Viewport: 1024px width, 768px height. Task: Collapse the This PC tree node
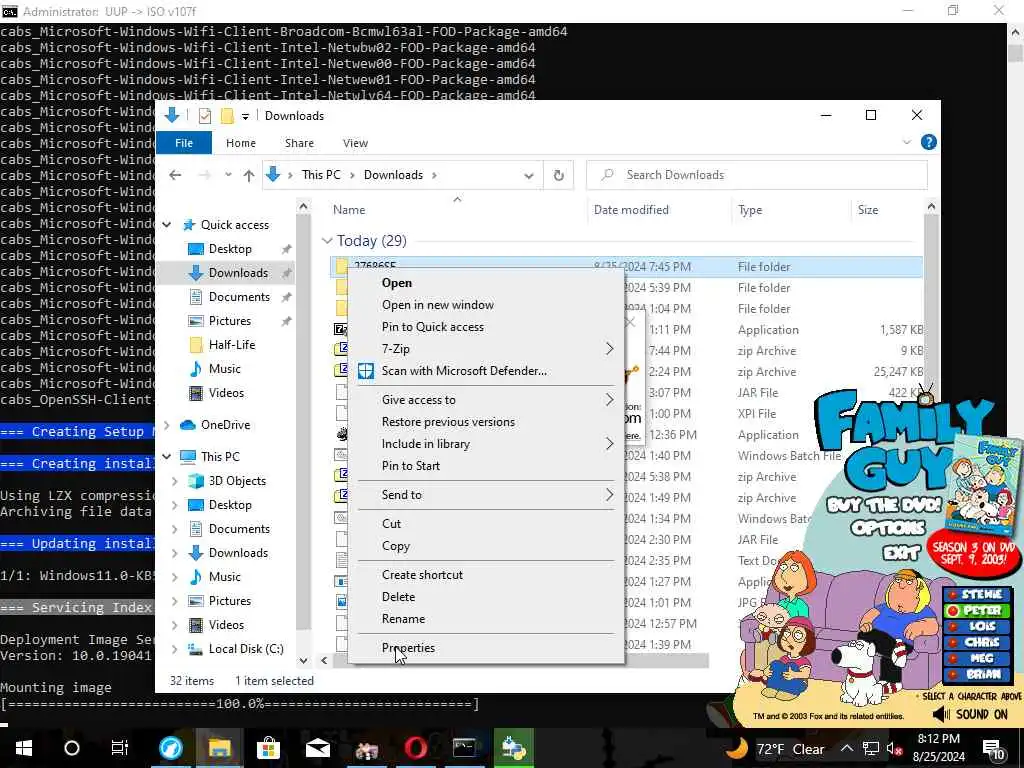tap(167, 456)
